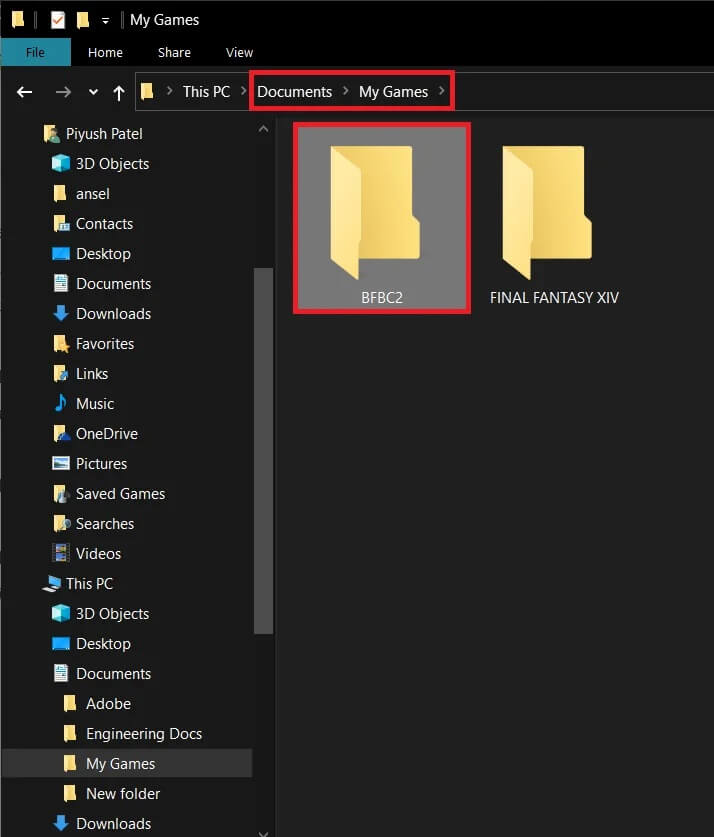The width and height of the screenshot is (714, 837).
Task: Click the Properties quick access checkmark icon
Action: click(x=58, y=20)
